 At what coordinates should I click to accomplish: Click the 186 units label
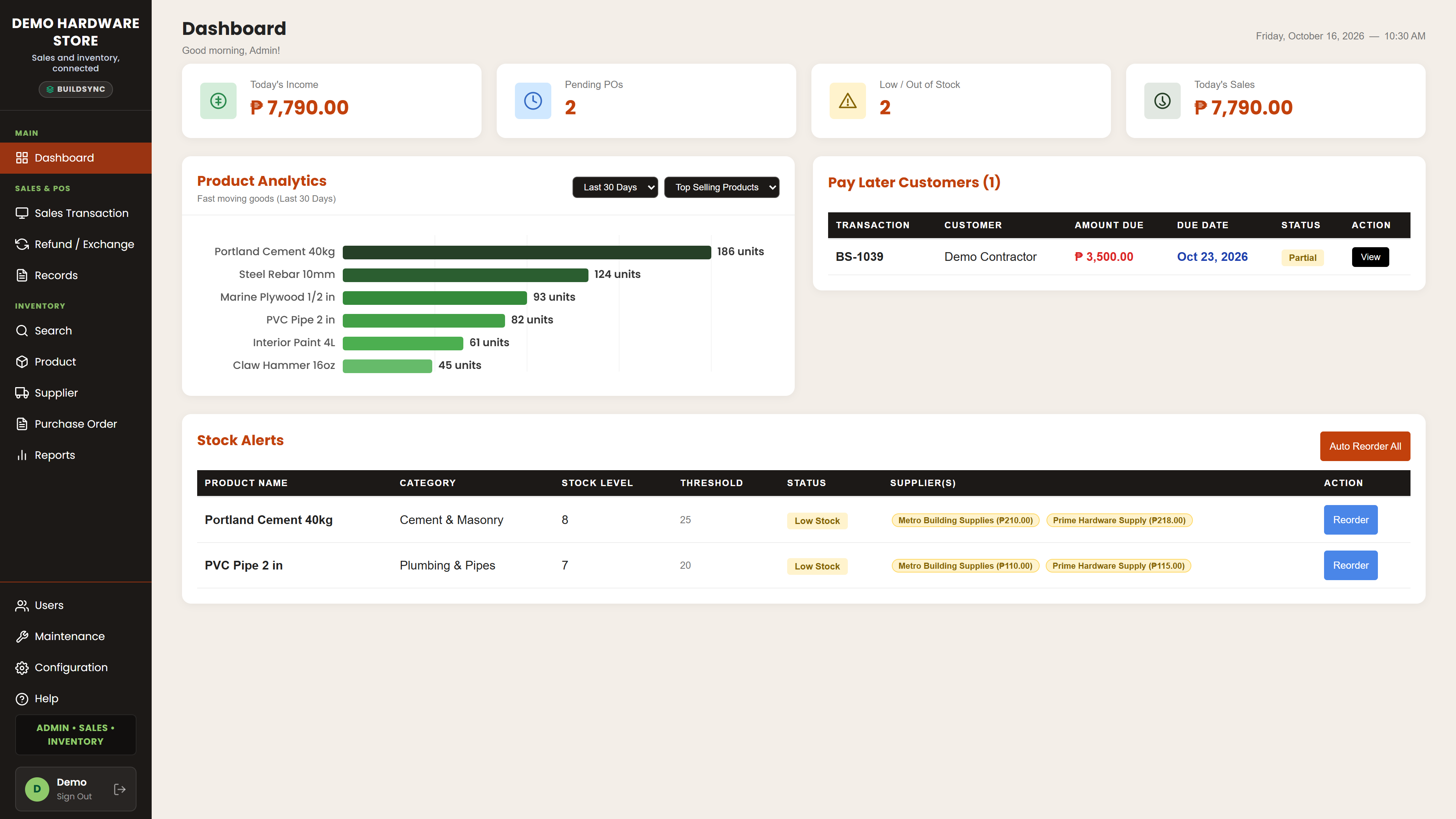pos(741,251)
